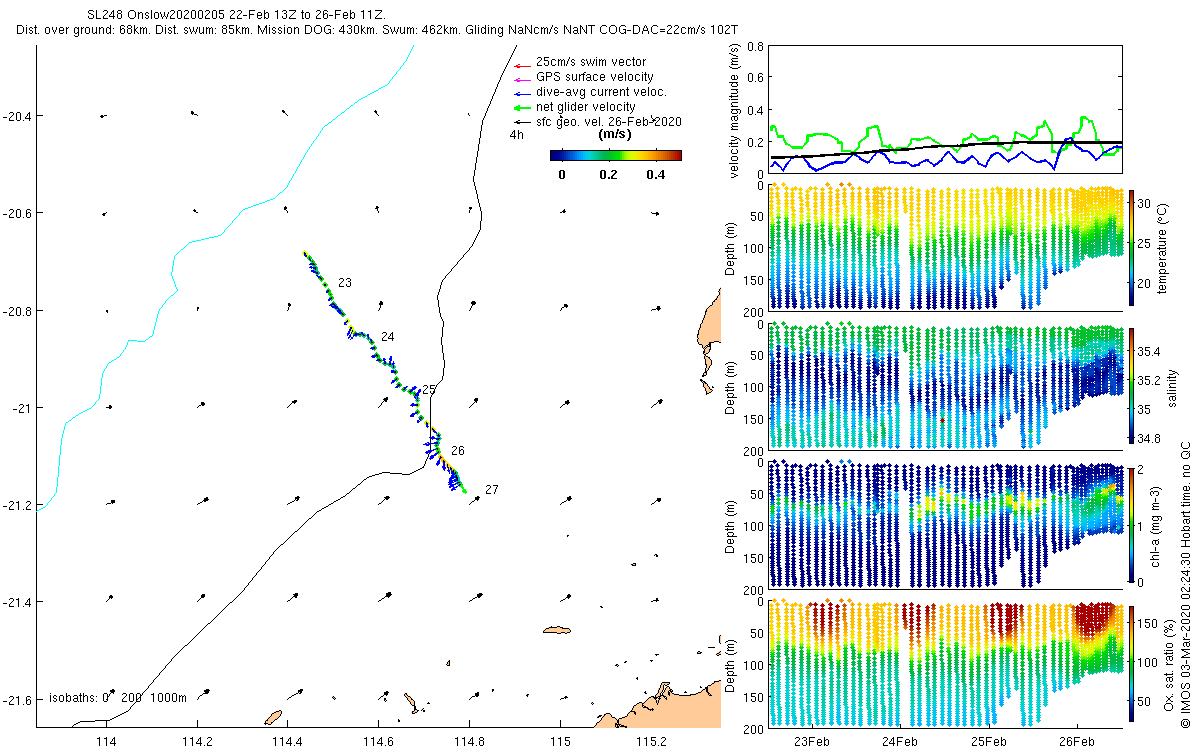The height and width of the screenshot is (750, 1200).
Task: Click the 'isobaths: 0 200 1000m' label
Action: pyautogui.click(x=118, y=698)
